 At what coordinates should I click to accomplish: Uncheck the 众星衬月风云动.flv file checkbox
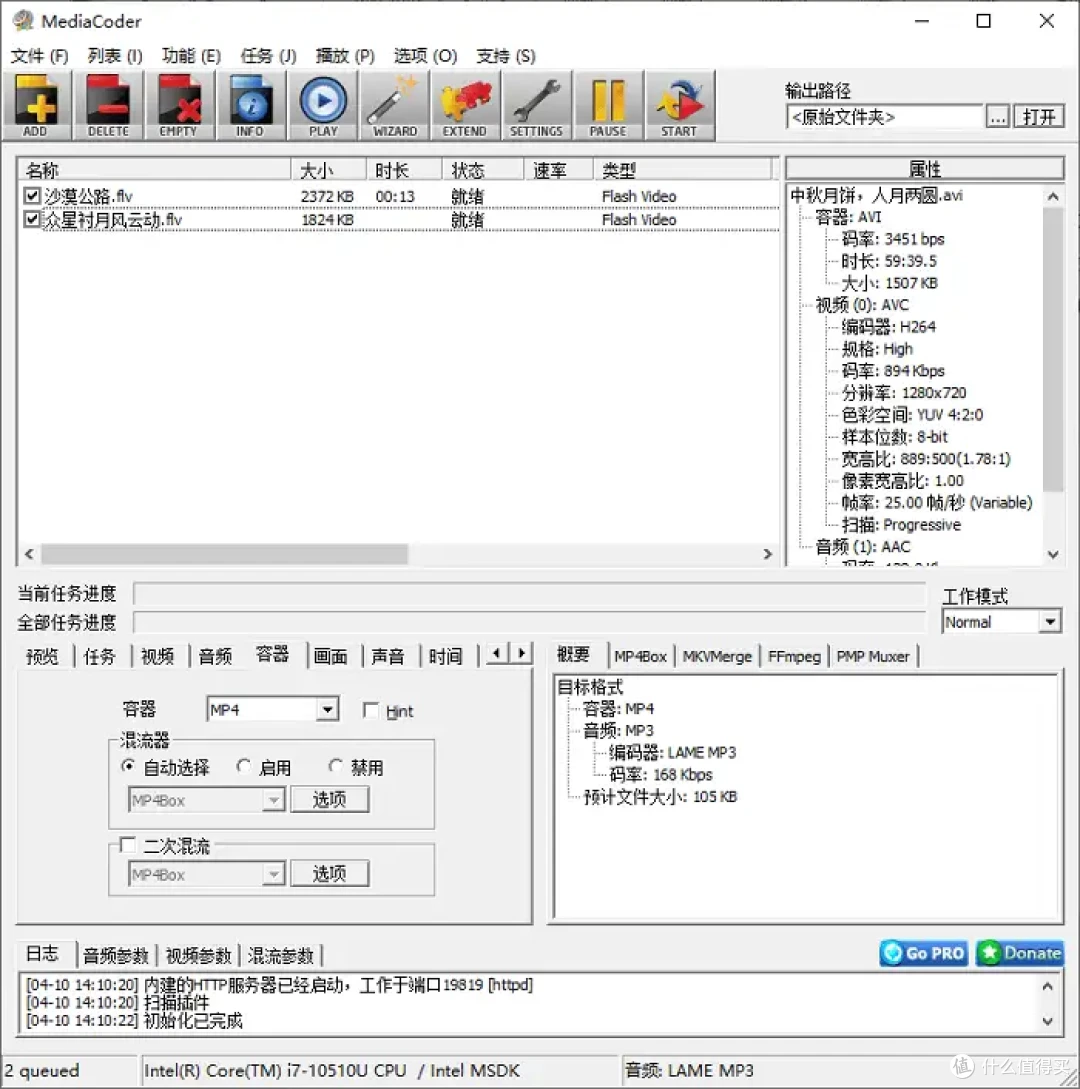coord(31,219)
